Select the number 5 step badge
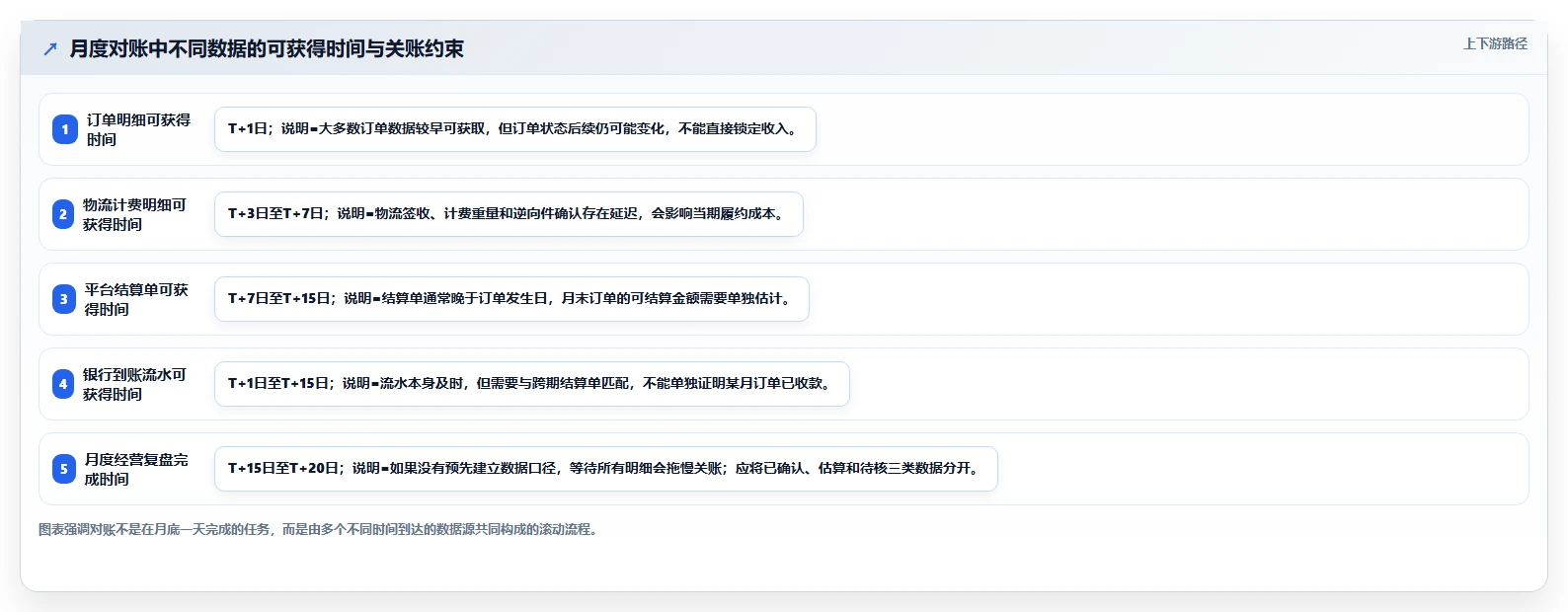 pos(64,469)
